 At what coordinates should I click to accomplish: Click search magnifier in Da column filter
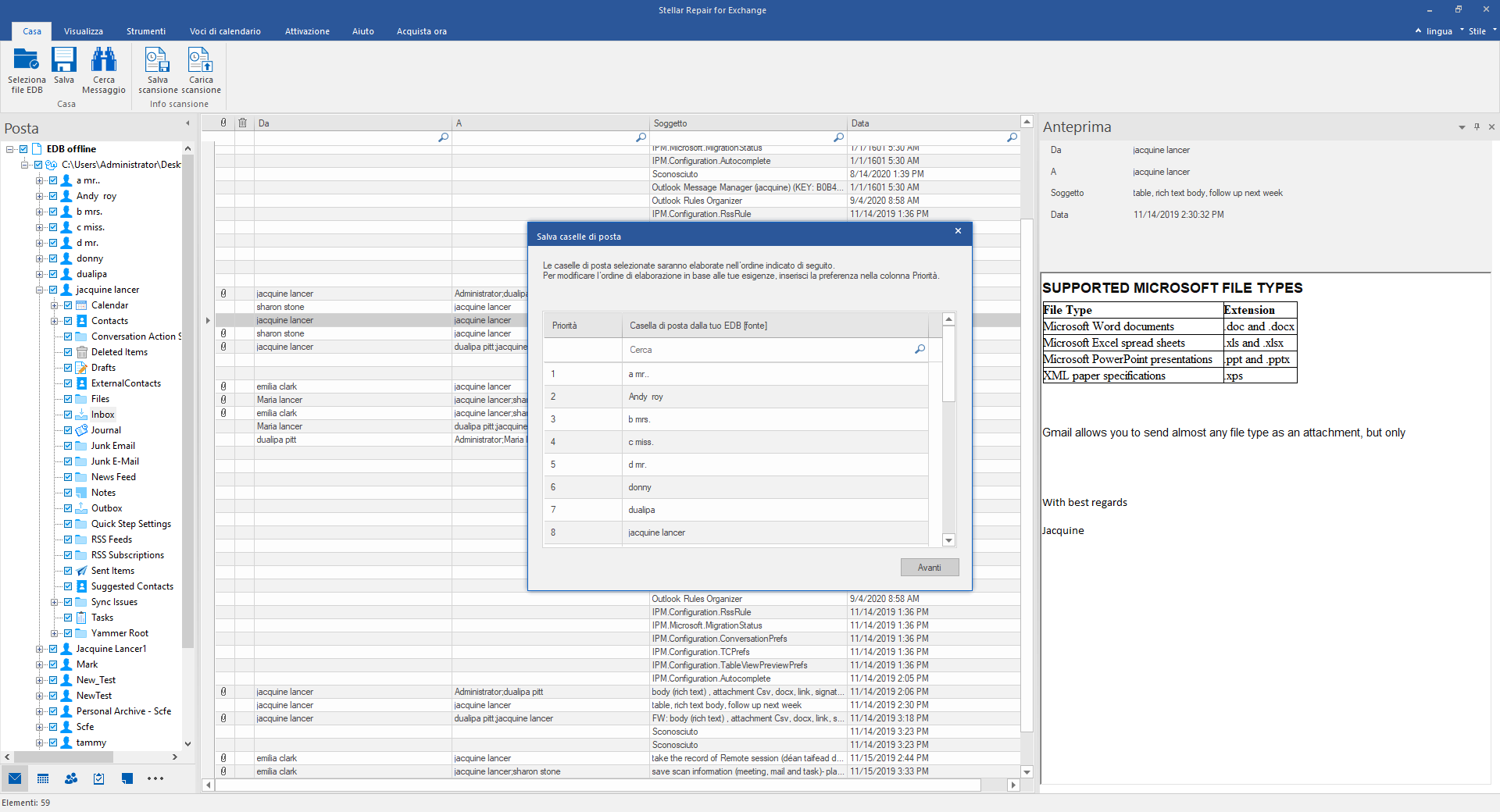tap(443, 137)
